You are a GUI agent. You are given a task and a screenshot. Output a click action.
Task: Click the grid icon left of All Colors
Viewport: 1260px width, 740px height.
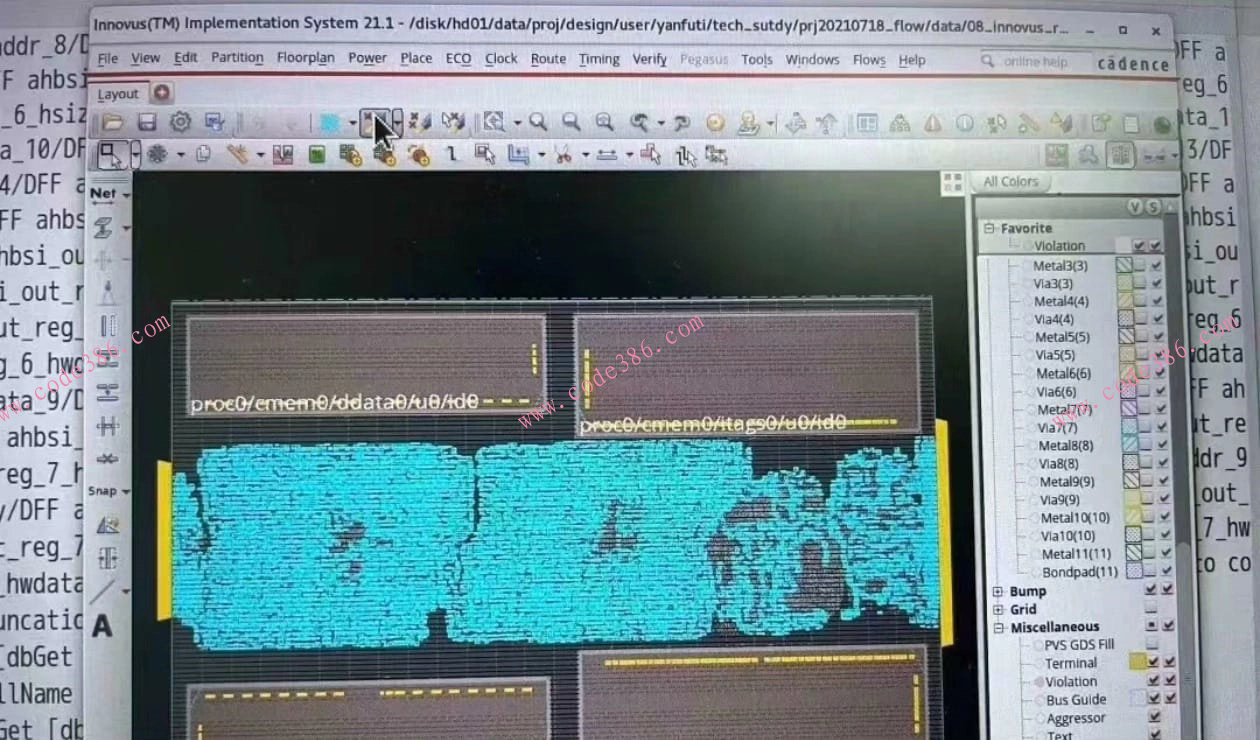(x=952, y=182)
